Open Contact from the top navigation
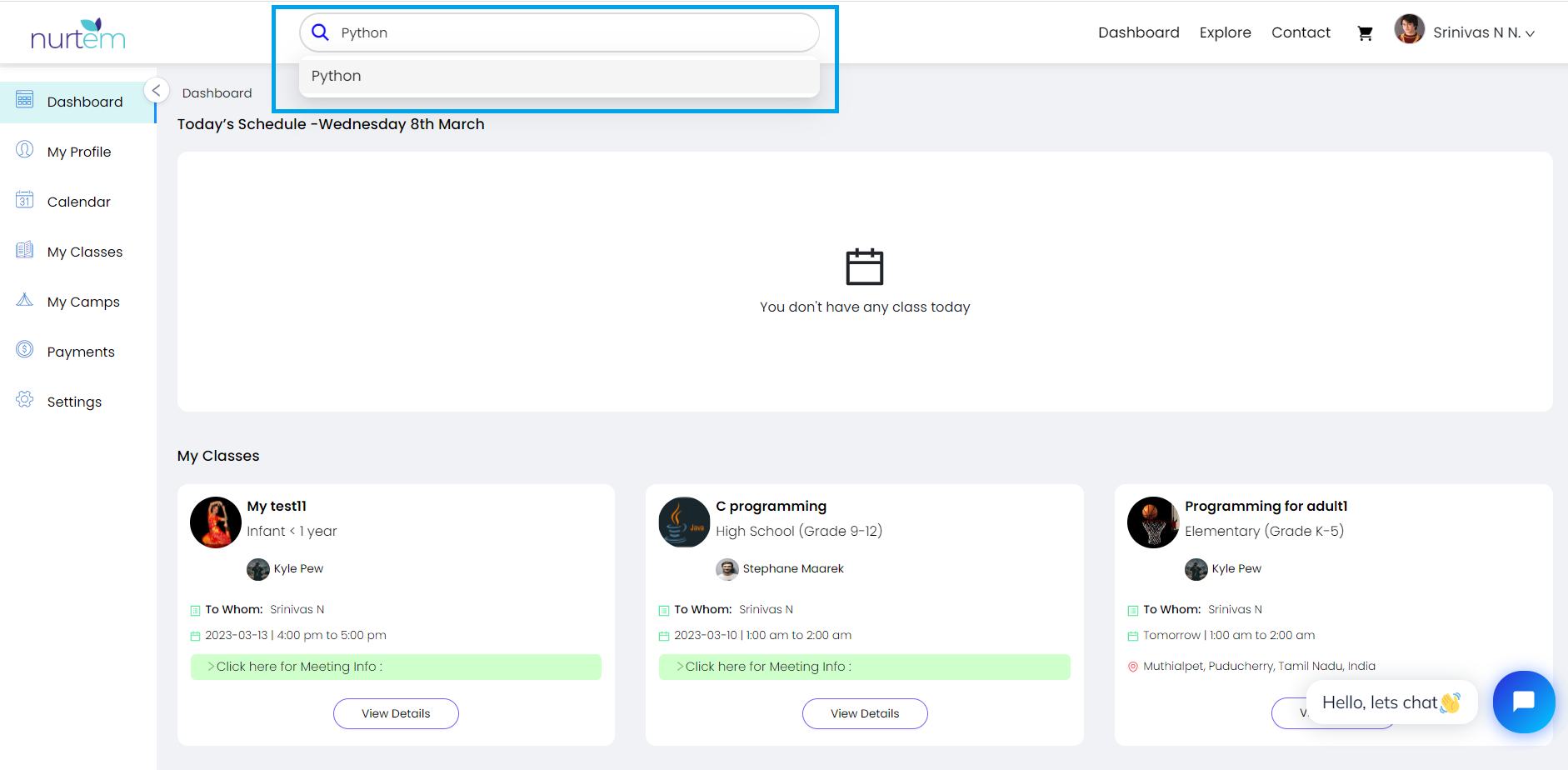This screenshot has width=1568, height=770. [x=1301, y=32]
